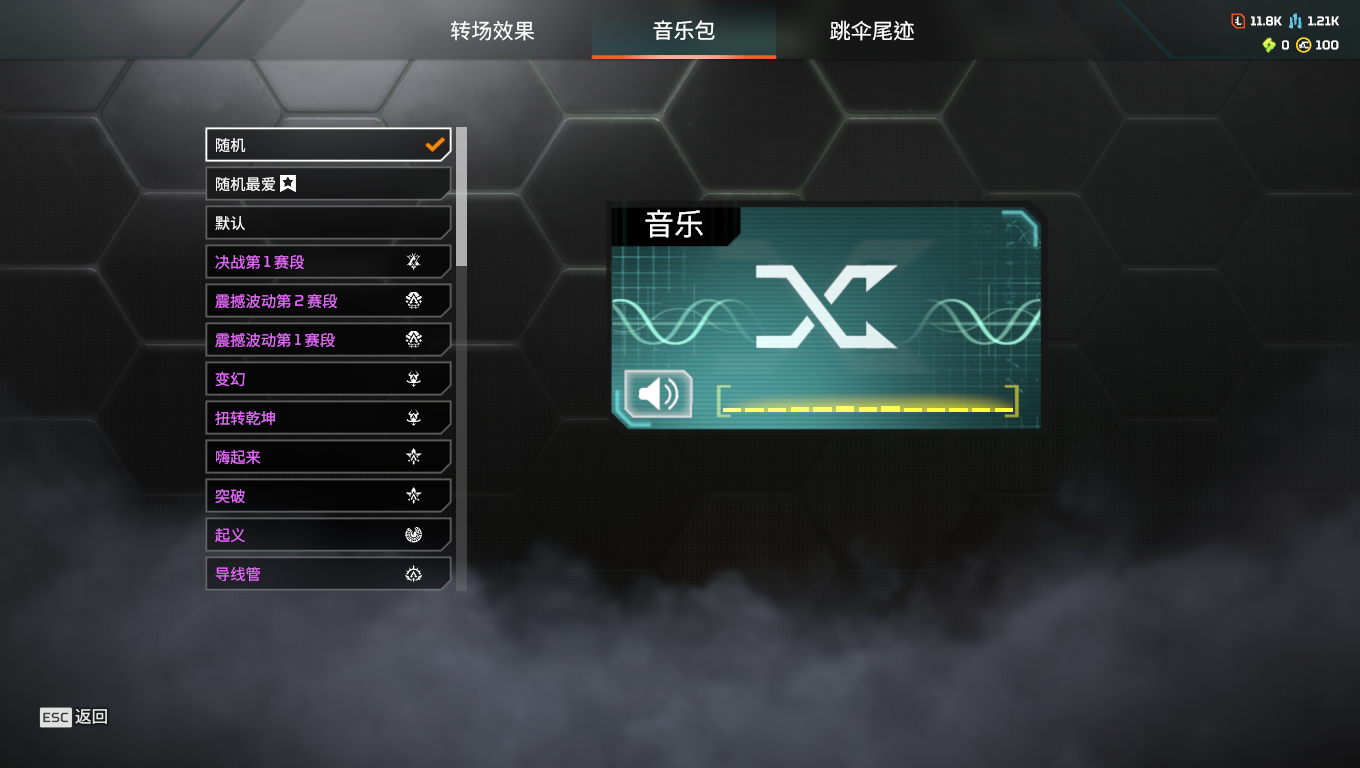Image resolution: width=1360 pixels, height=768 pixels.
Task: Click the speaker volume icon in music preview
Action: pyautogui.click(x=658, y=394)
